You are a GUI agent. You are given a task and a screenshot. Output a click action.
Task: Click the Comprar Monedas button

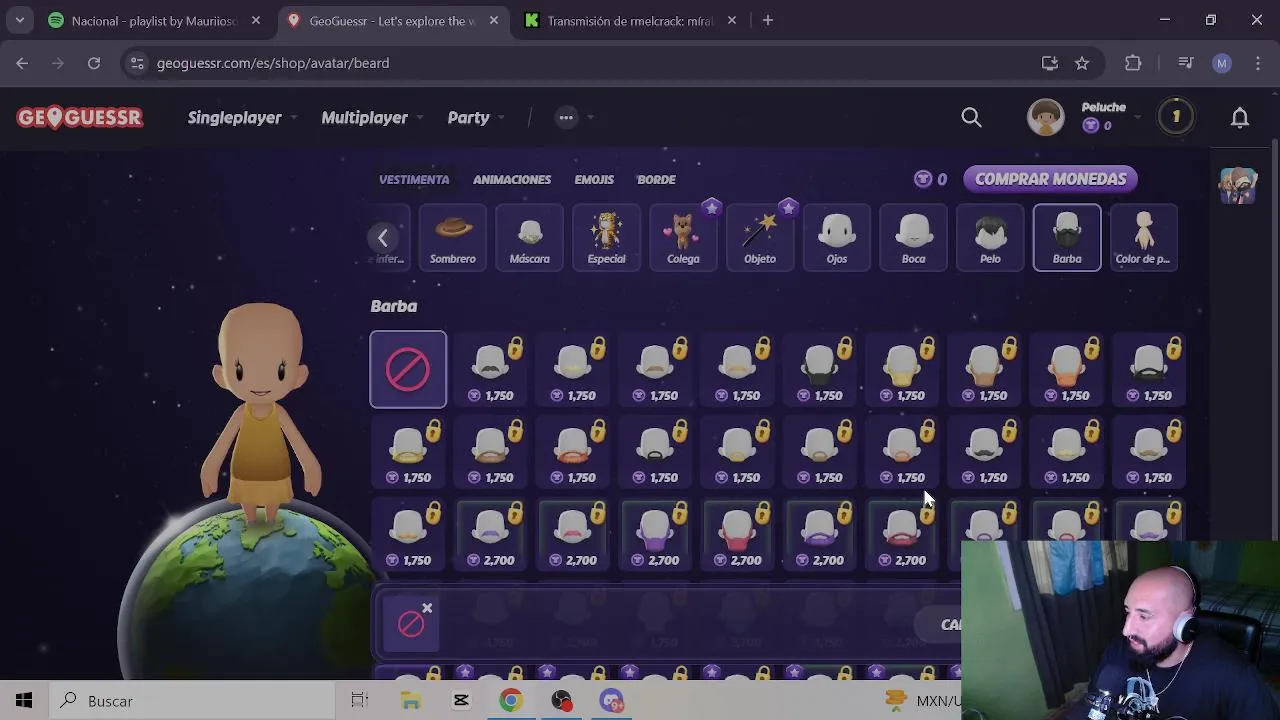coord(1050,179)
